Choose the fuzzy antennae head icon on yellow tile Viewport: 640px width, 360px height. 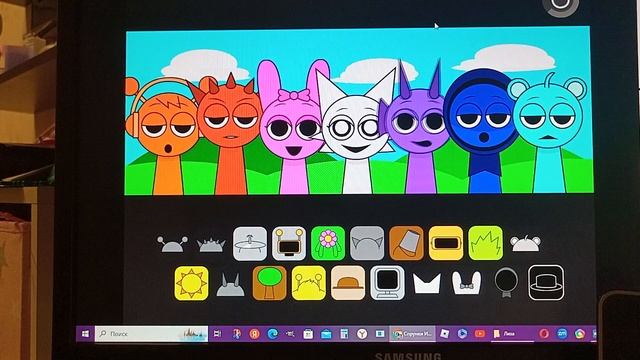pyautogui.click(x=309, y=283)
